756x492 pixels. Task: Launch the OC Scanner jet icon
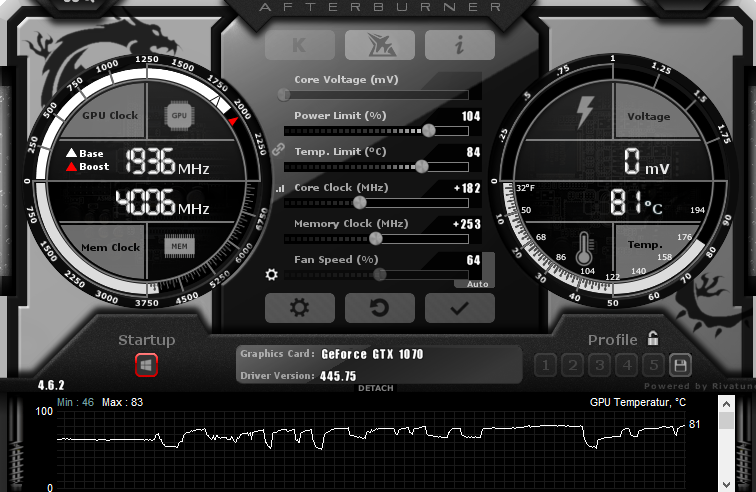pos(379,45)
